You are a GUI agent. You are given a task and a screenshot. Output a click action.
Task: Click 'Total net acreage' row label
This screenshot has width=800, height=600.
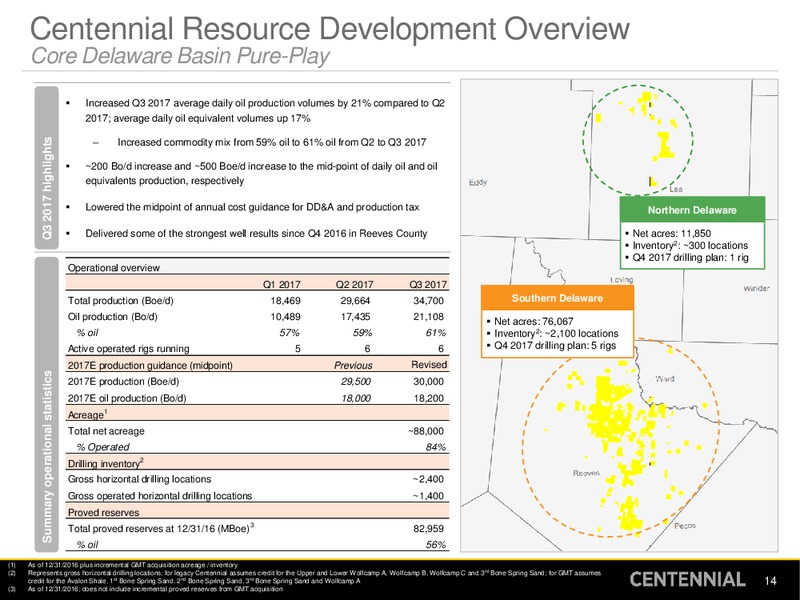tap(106, 431)
